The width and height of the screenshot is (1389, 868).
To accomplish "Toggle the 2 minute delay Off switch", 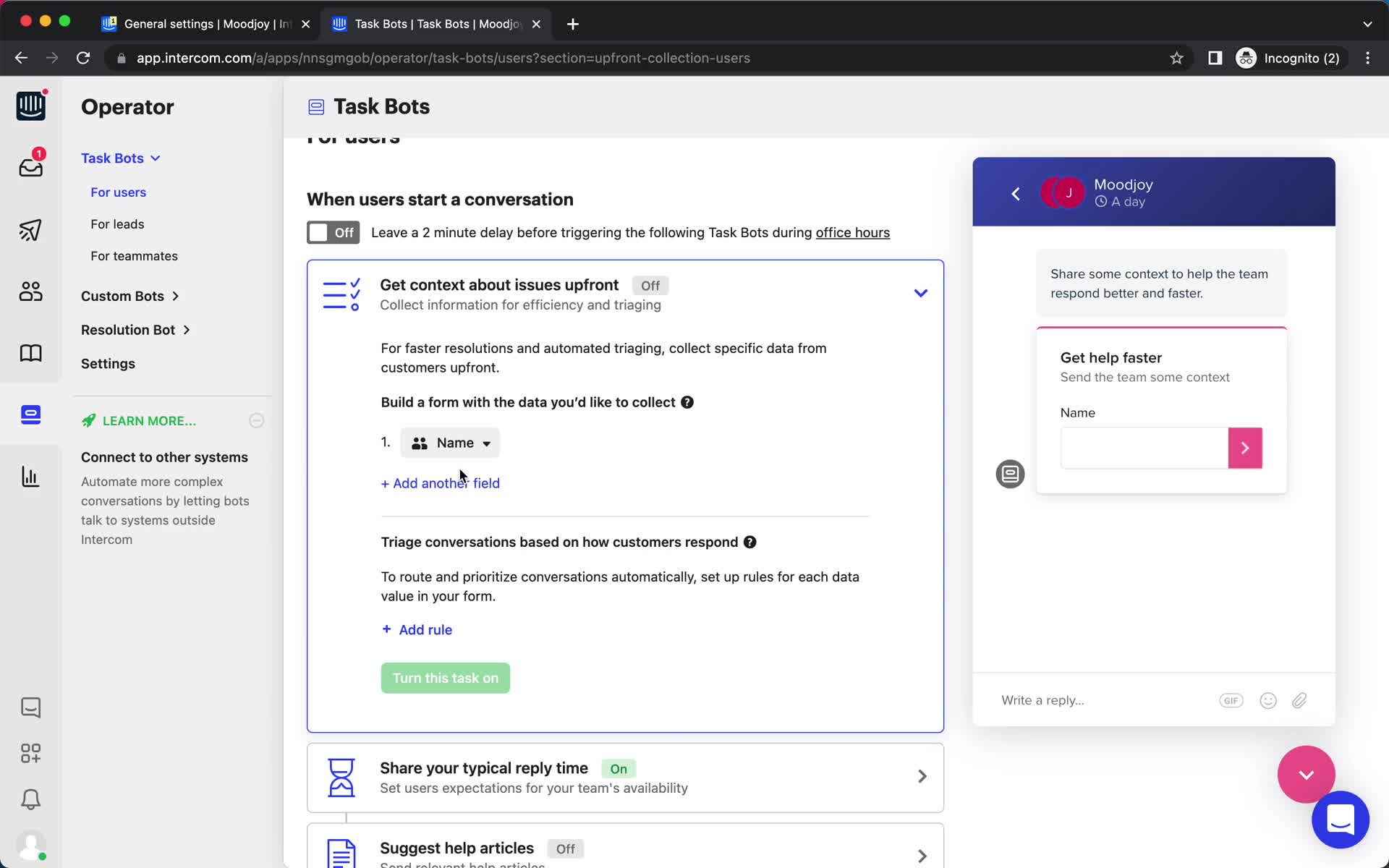I will (x=333, y=232).
